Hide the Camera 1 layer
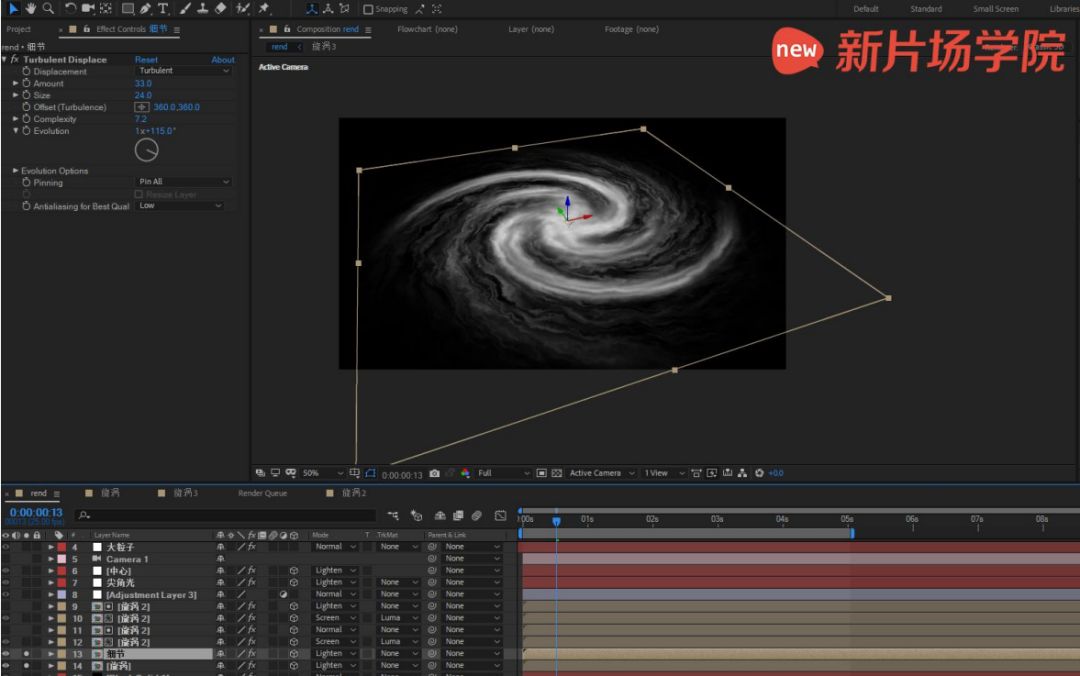The height and width of the screenshot is (676, 1080). pyautogui.click(x=6, y=559)
